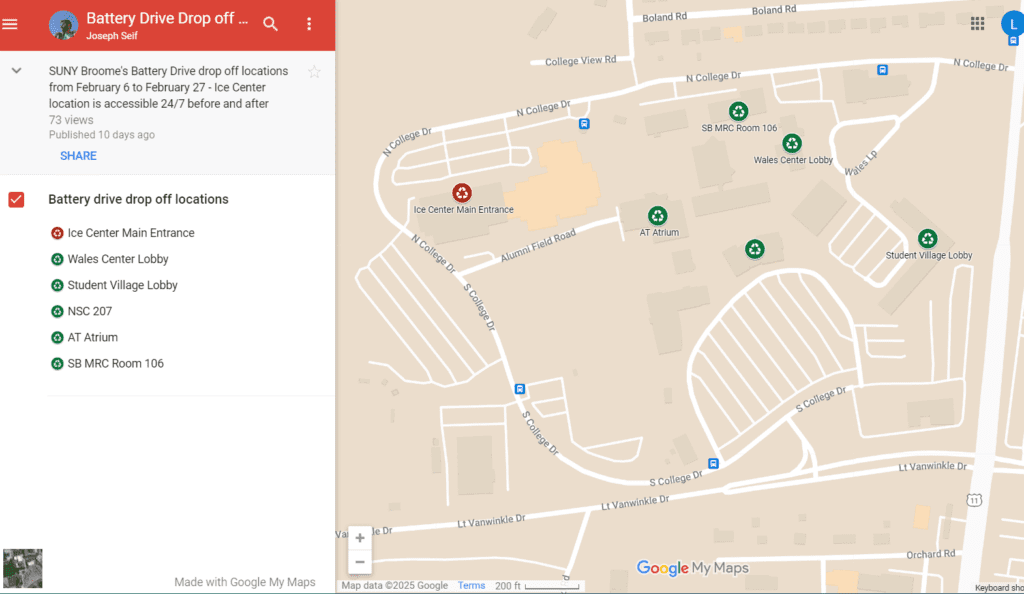Click the AT Atrium marker on the map

(x=657, y=215)
